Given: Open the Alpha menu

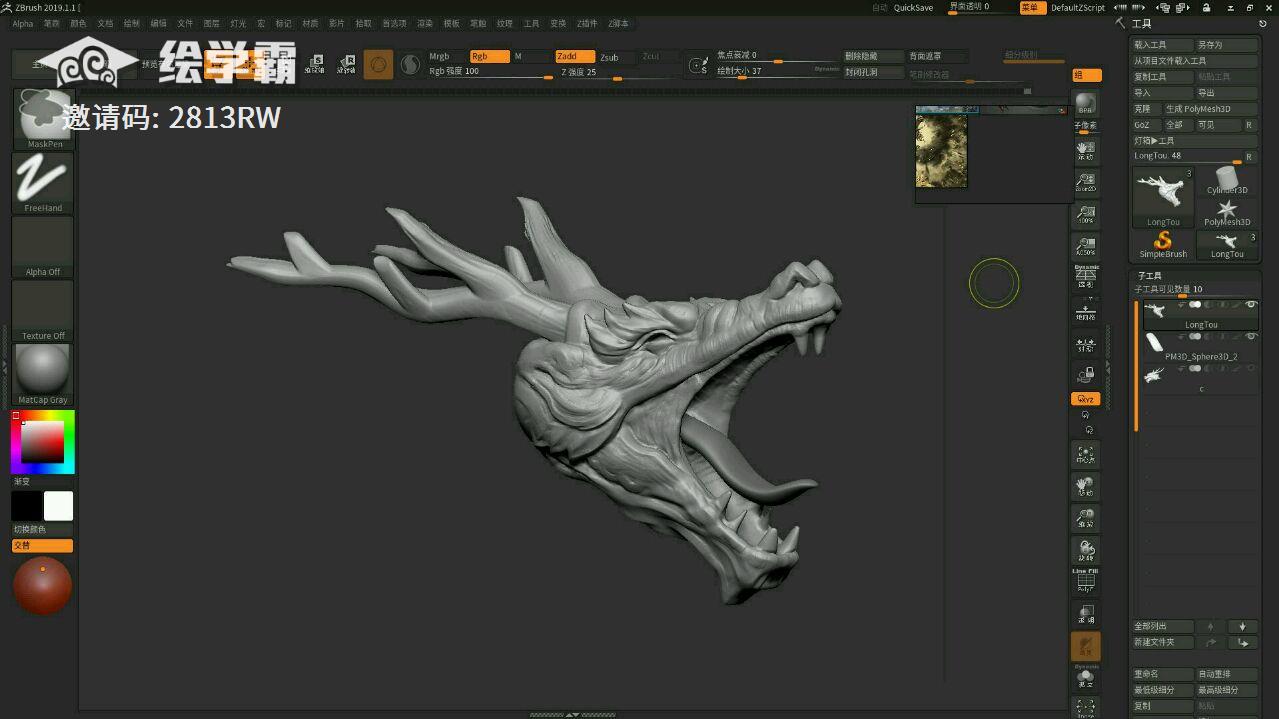Looking at the screenshot, I should point(22,23).
